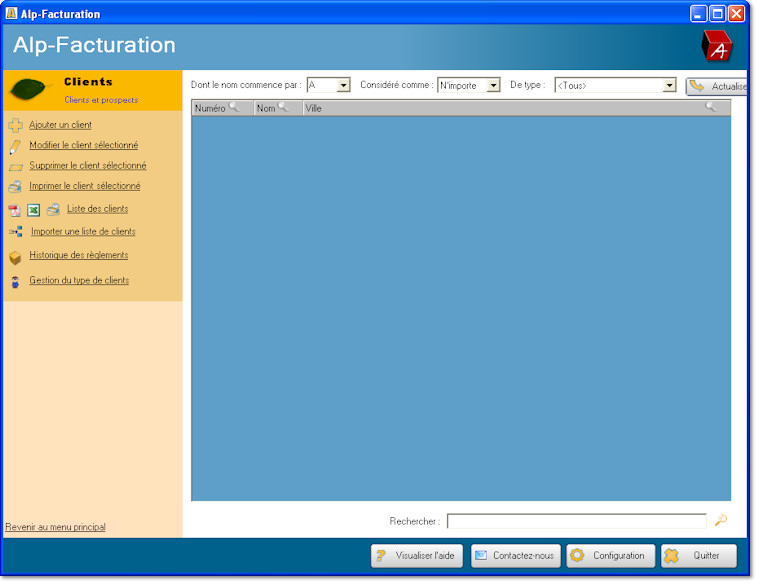Click the magnifier icon in the Numéro column header

[234, 107]
